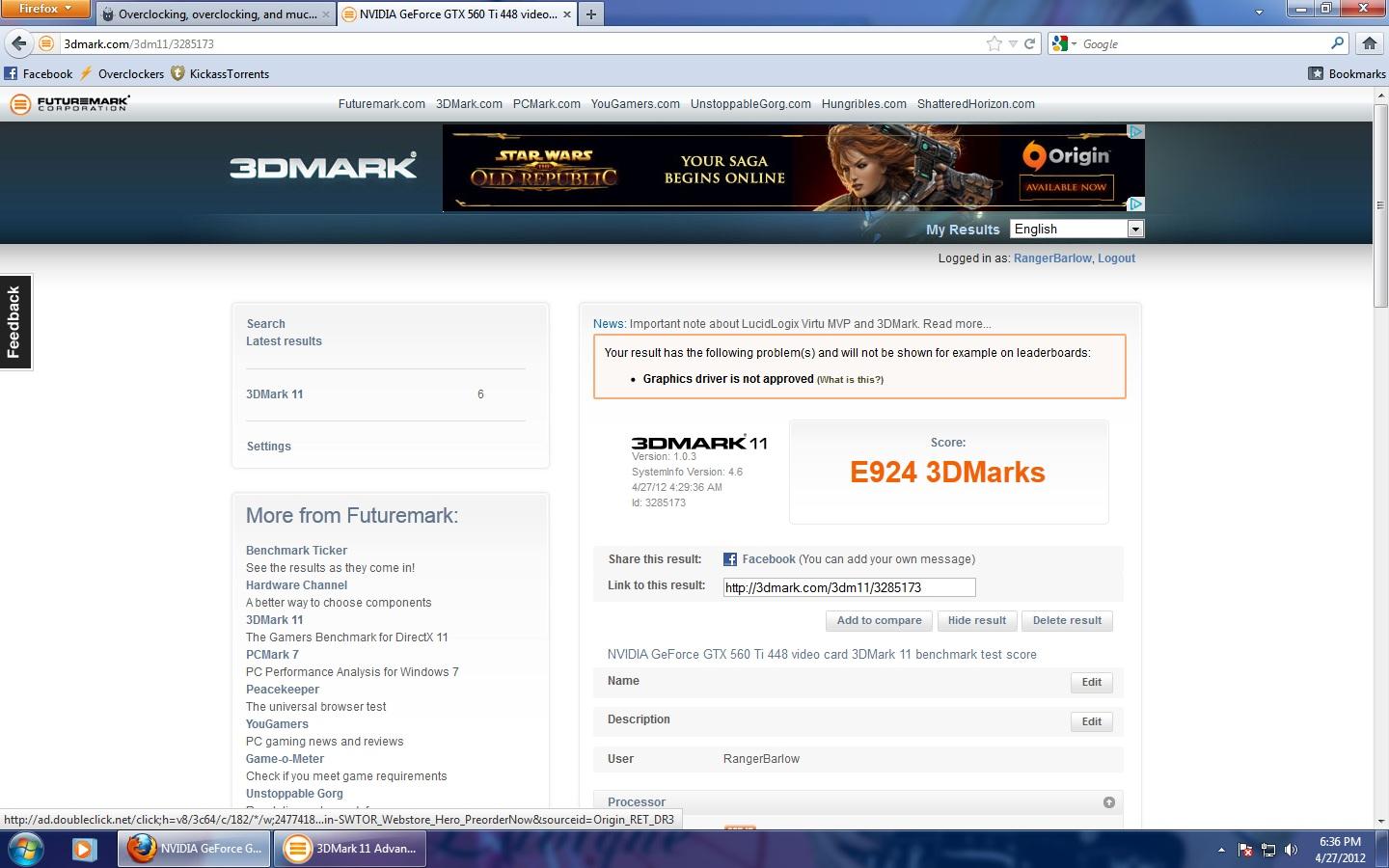Viewport: 1389px width, 868px height.
Task: Click the Logout link
Action: (x=1116, y=258)
